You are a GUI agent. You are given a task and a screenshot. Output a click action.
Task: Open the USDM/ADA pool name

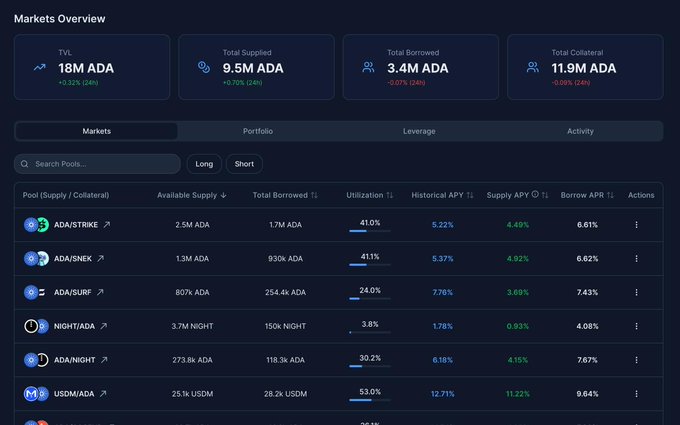(74, 394)
